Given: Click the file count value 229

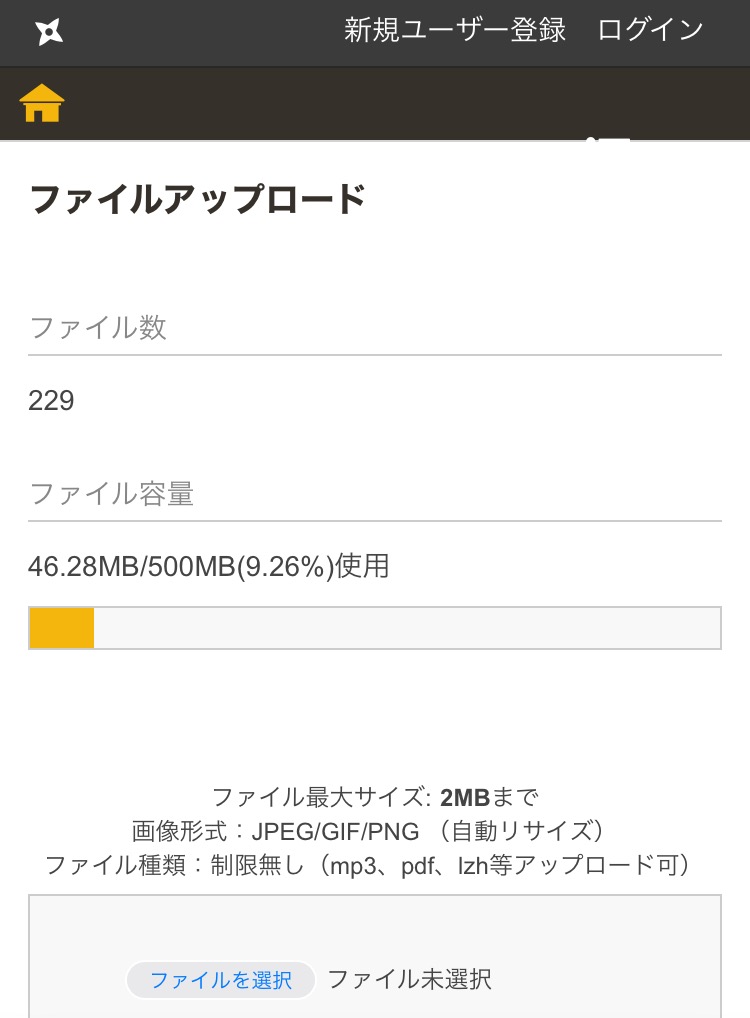Looking at the screenshot, I should [x=51, y=401].
